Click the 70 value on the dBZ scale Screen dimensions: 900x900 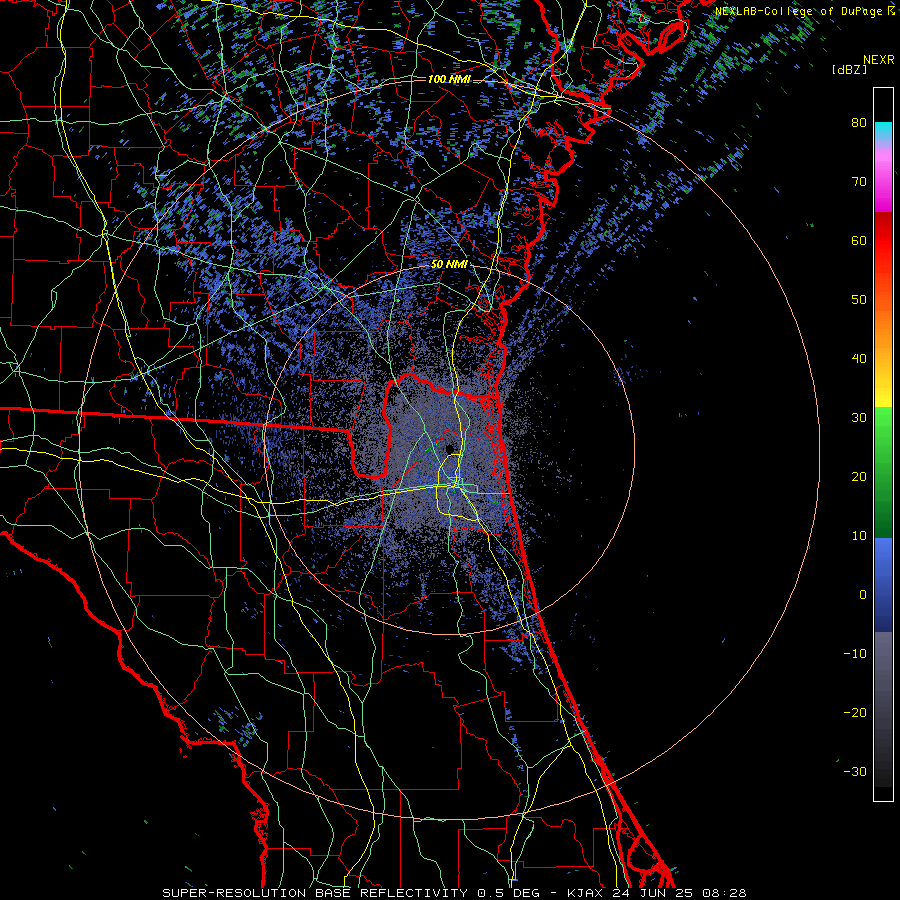click(859, 181)
